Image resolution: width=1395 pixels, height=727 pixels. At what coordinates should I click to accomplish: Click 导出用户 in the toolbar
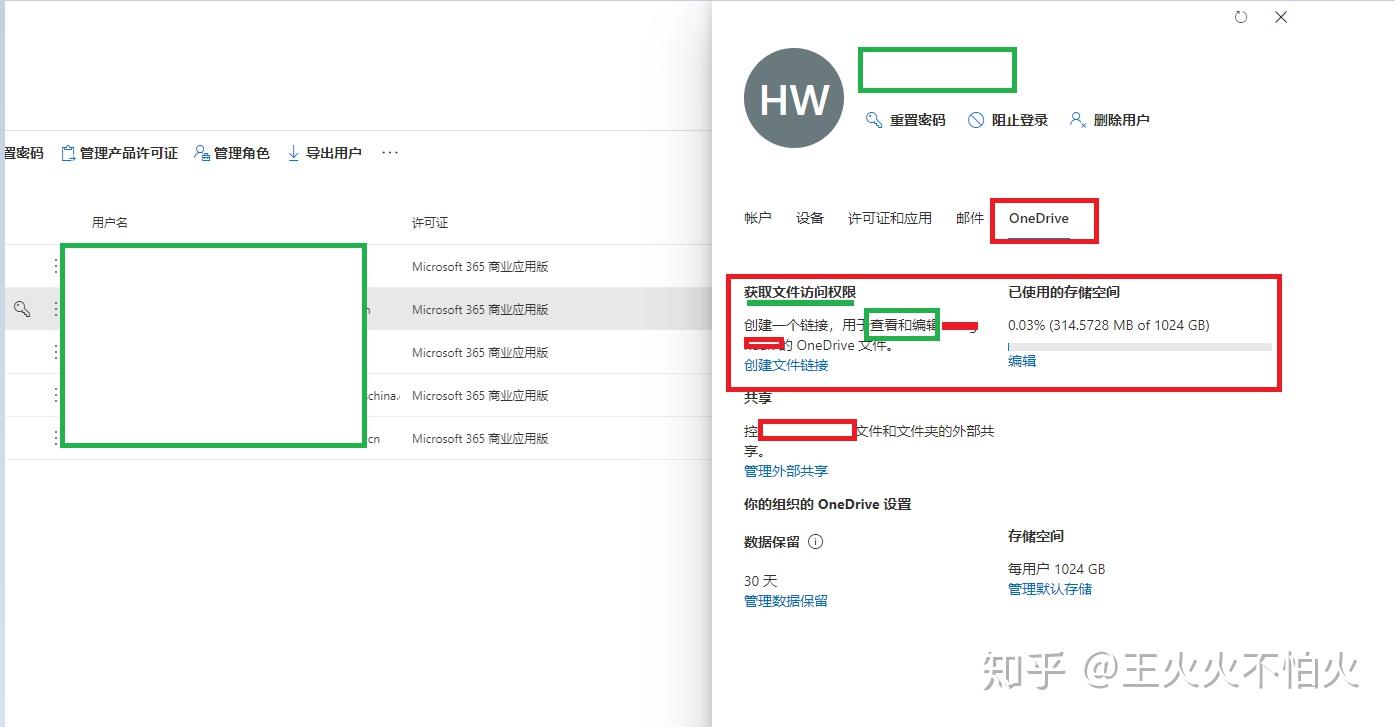324,153
